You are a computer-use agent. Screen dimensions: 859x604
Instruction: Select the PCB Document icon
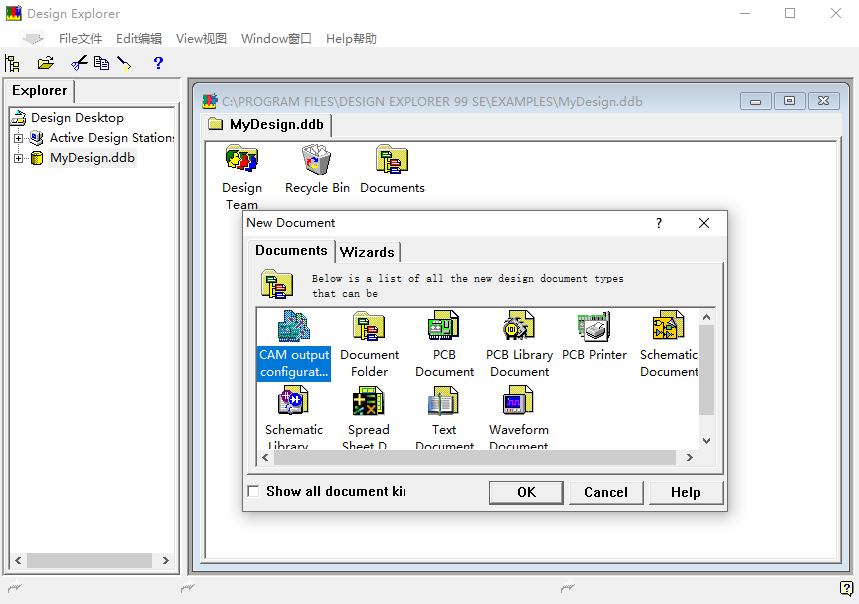point(444,328)
